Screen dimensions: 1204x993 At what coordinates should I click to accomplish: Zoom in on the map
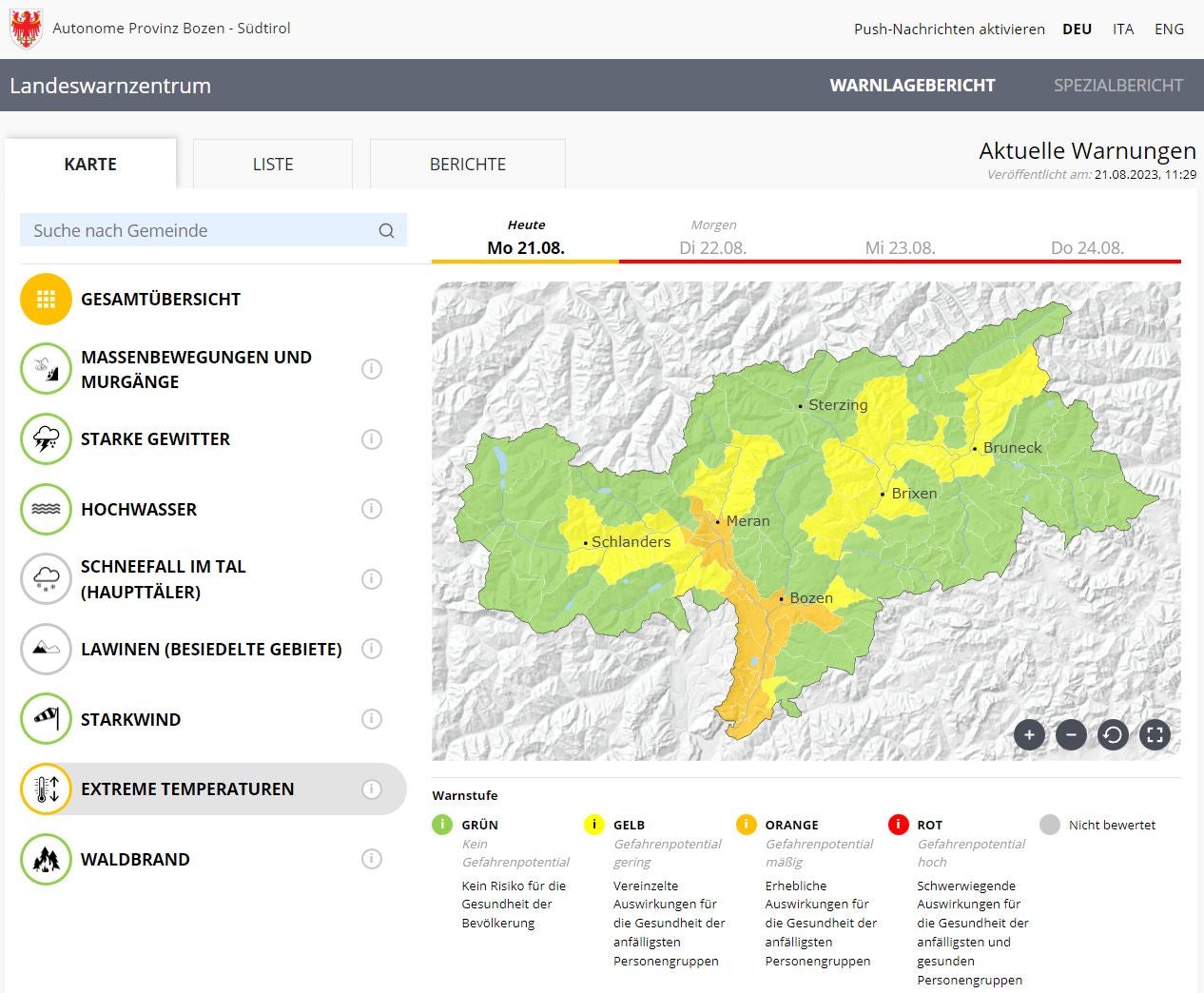[x=1029, y=734]
